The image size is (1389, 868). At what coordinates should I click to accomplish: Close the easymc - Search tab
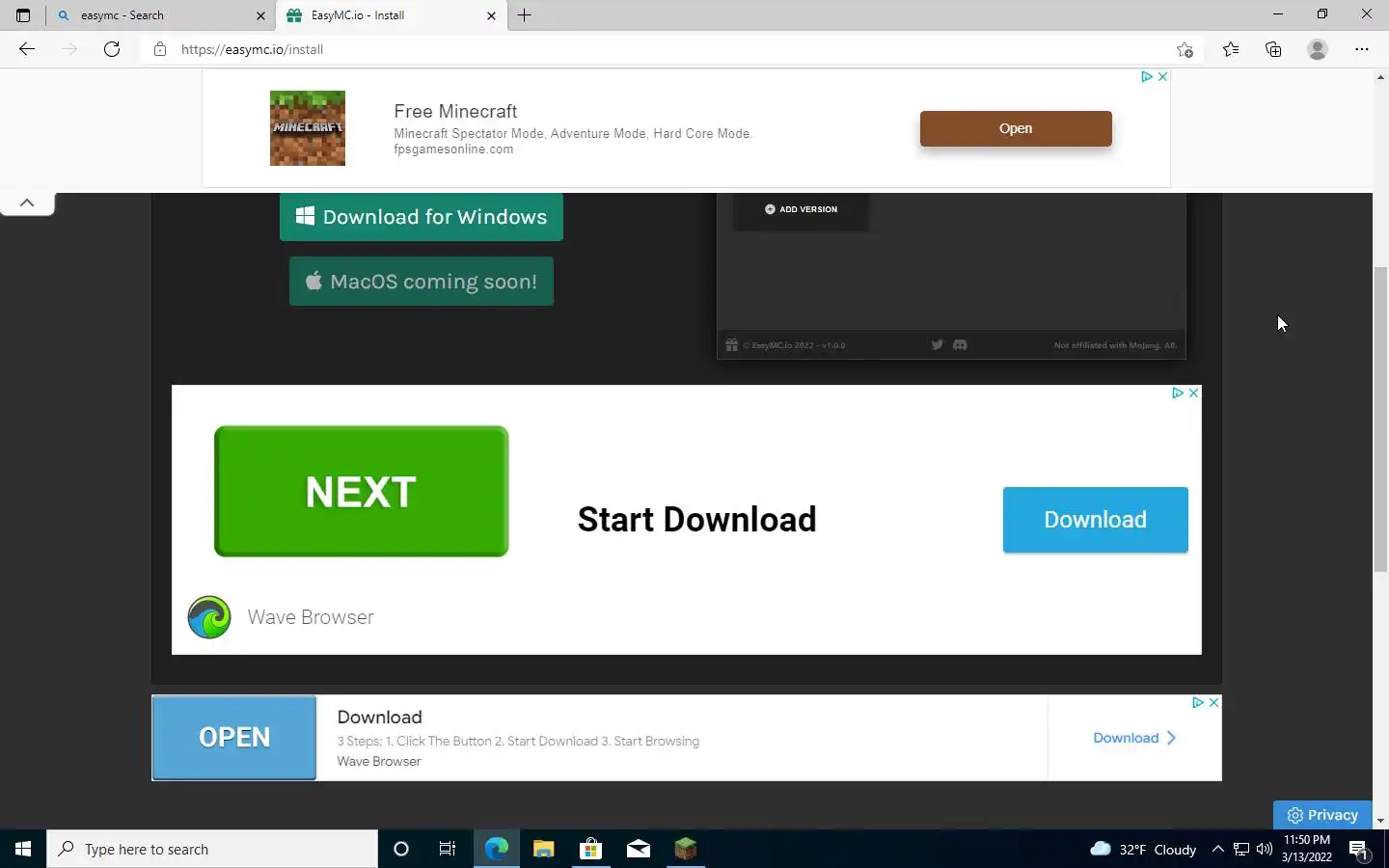click(260, 15)
